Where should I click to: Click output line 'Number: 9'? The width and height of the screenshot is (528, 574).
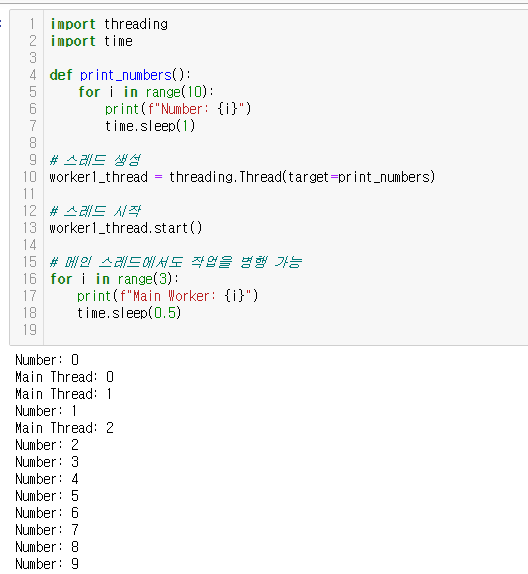tap(47, 564)
